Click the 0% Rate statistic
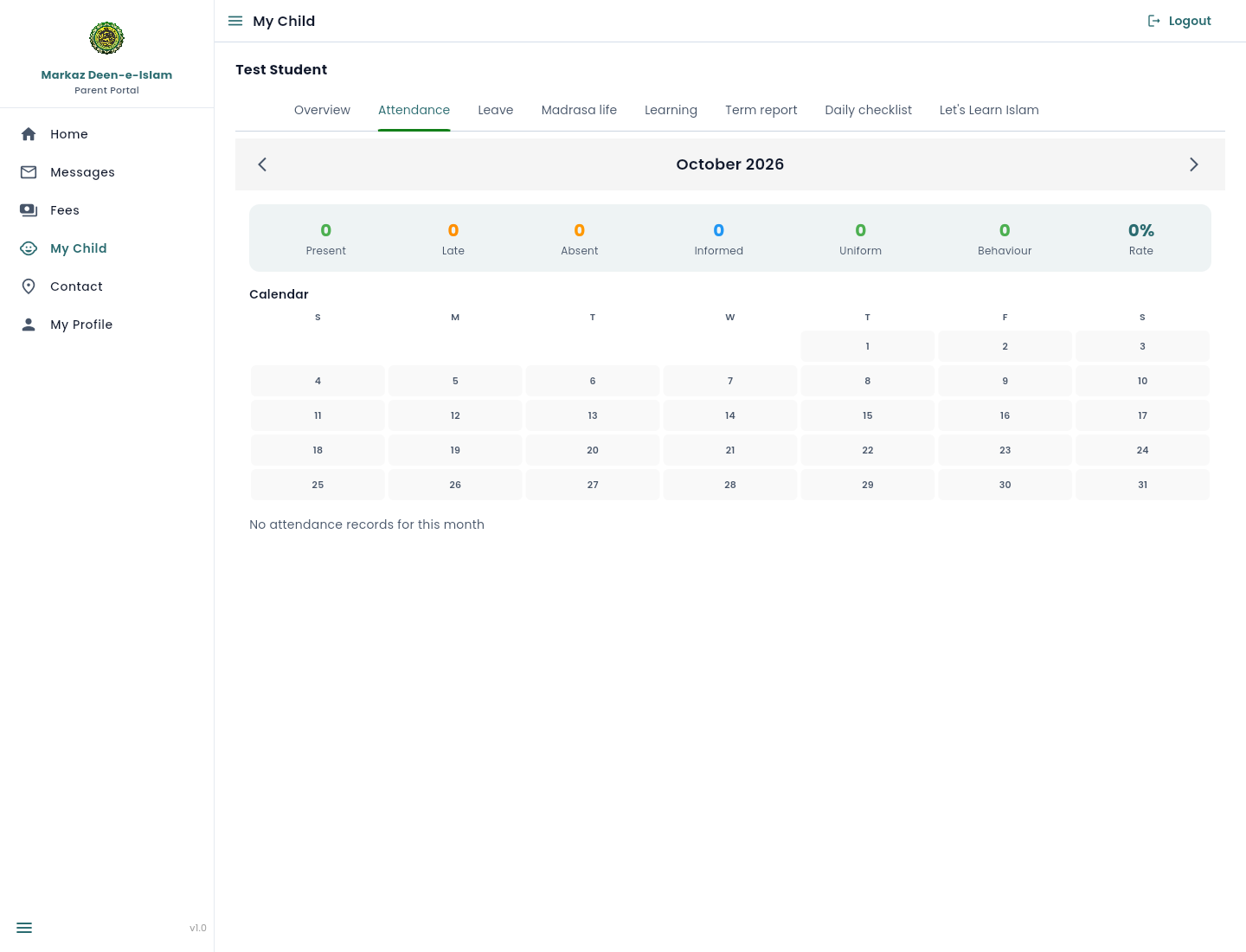This screenshot has height=952, width=1246. point(1141,238)
